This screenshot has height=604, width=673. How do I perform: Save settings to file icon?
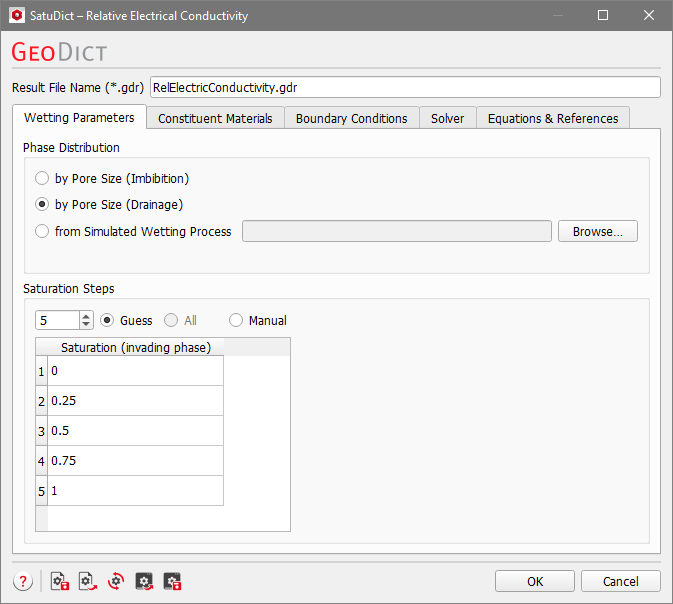point(60,582)
